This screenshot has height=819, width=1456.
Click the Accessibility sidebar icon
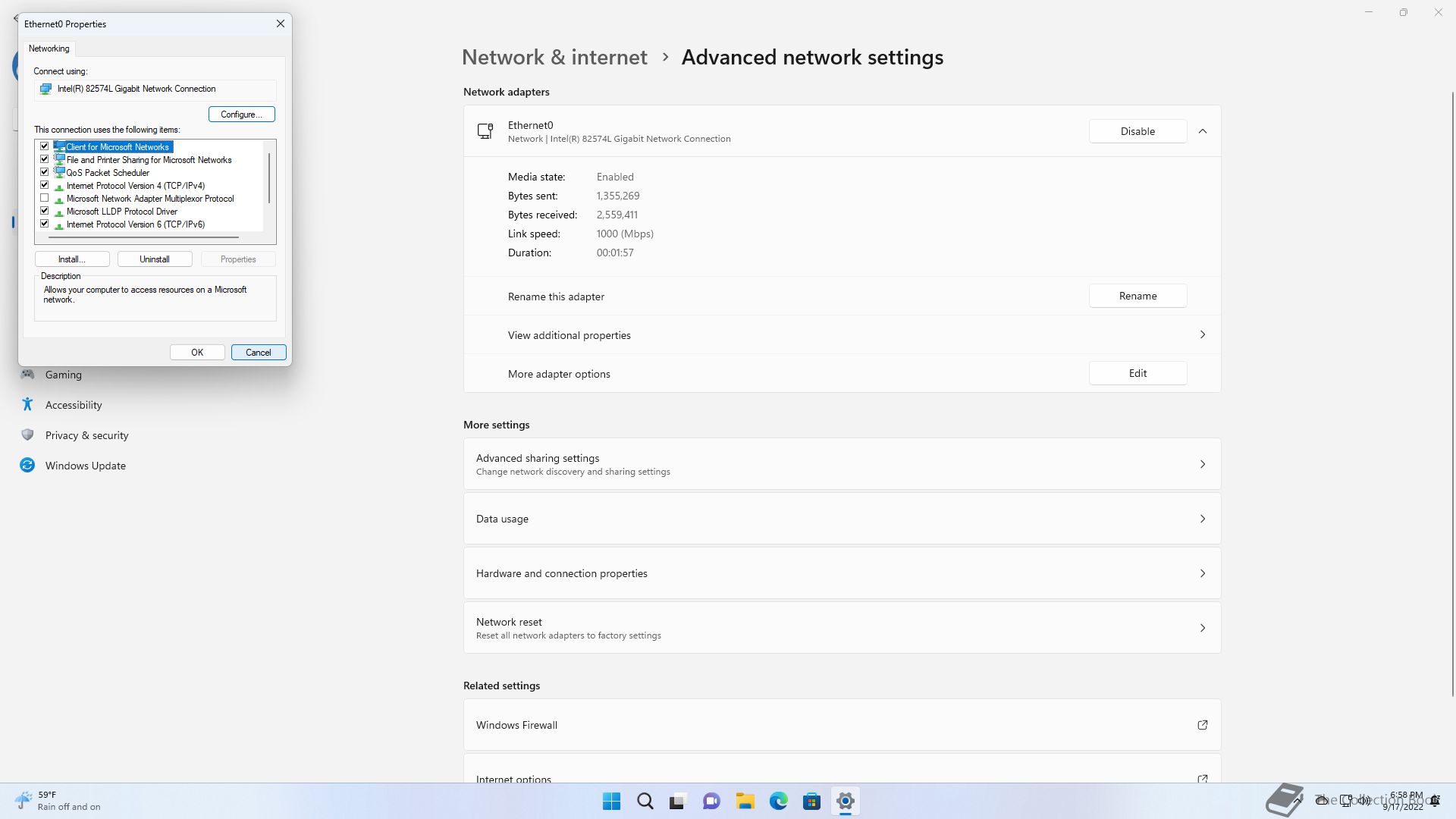27,405
